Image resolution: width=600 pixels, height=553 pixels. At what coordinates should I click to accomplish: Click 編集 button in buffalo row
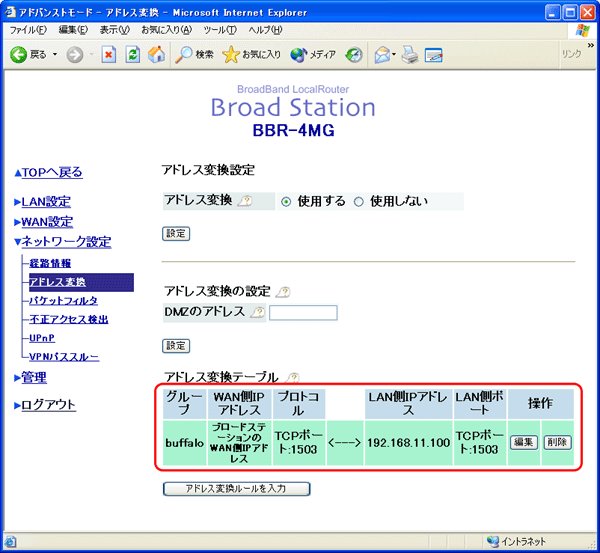tap(524, 442)
